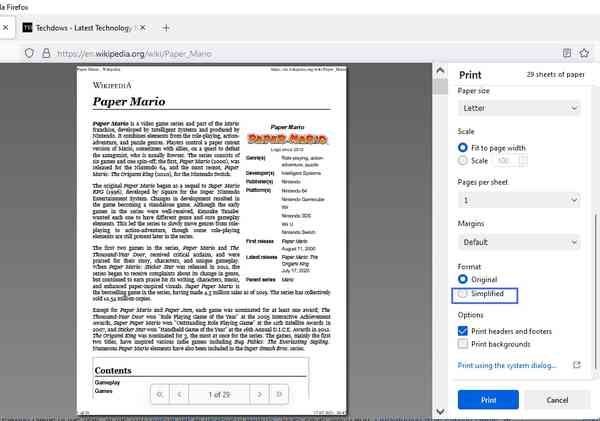Image resolution: width=600 pixels, height=421 pixels.
Task: Close the Techdows tab
Action: click(x=142, y=28)
